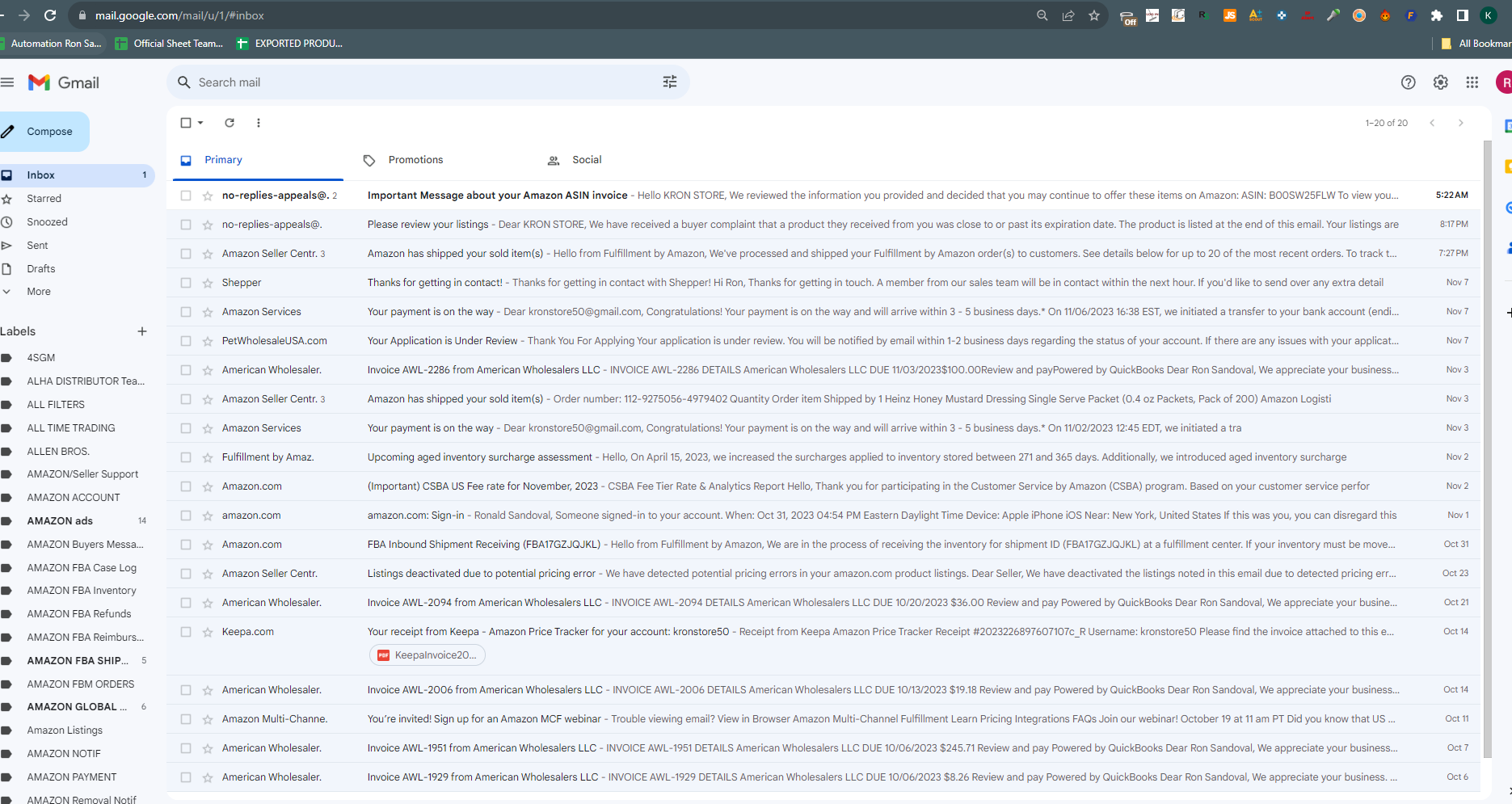The width and height of the screenshot is (1512, 804).
Task: Open Automation Ron Sa... bookmark
Action: coord(53,44)
